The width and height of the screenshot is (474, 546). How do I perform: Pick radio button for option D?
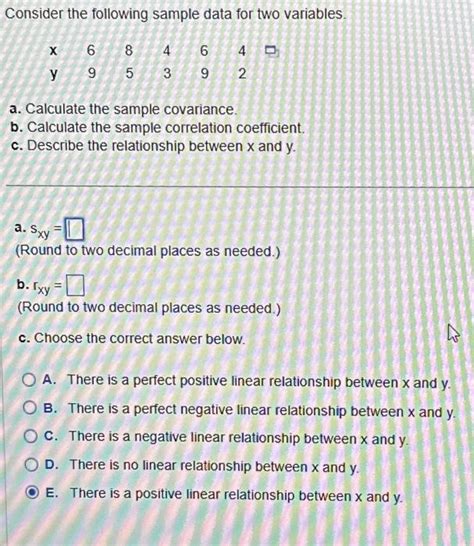coord(31,464)
